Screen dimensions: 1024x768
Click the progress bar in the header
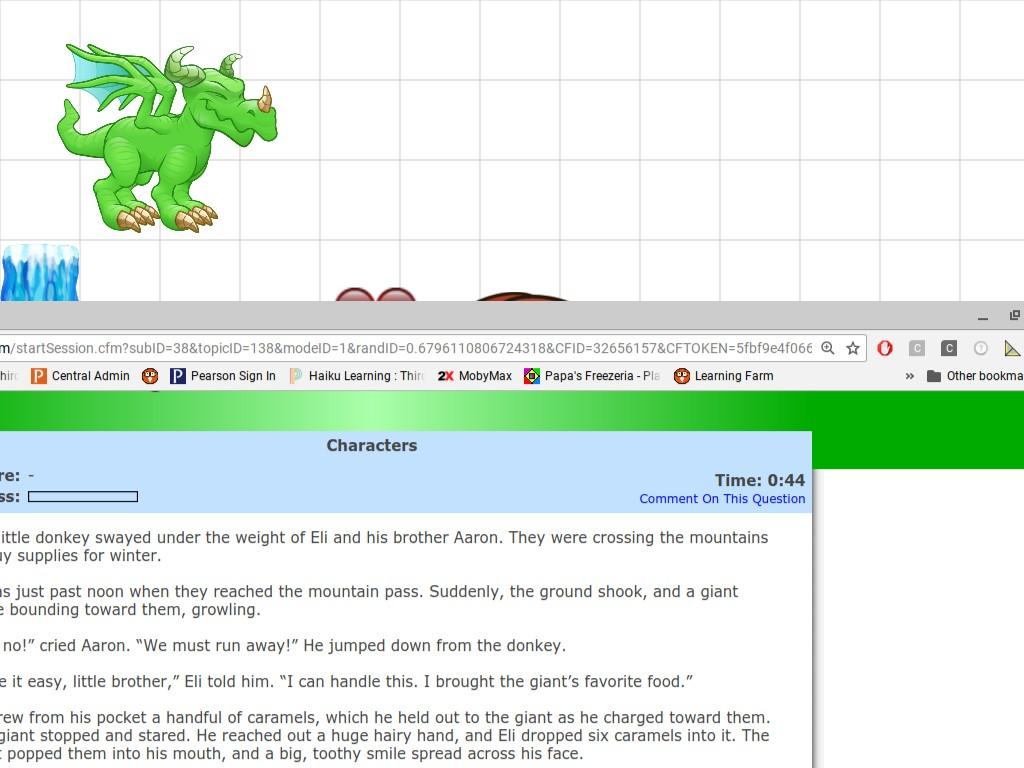point(83,497)
